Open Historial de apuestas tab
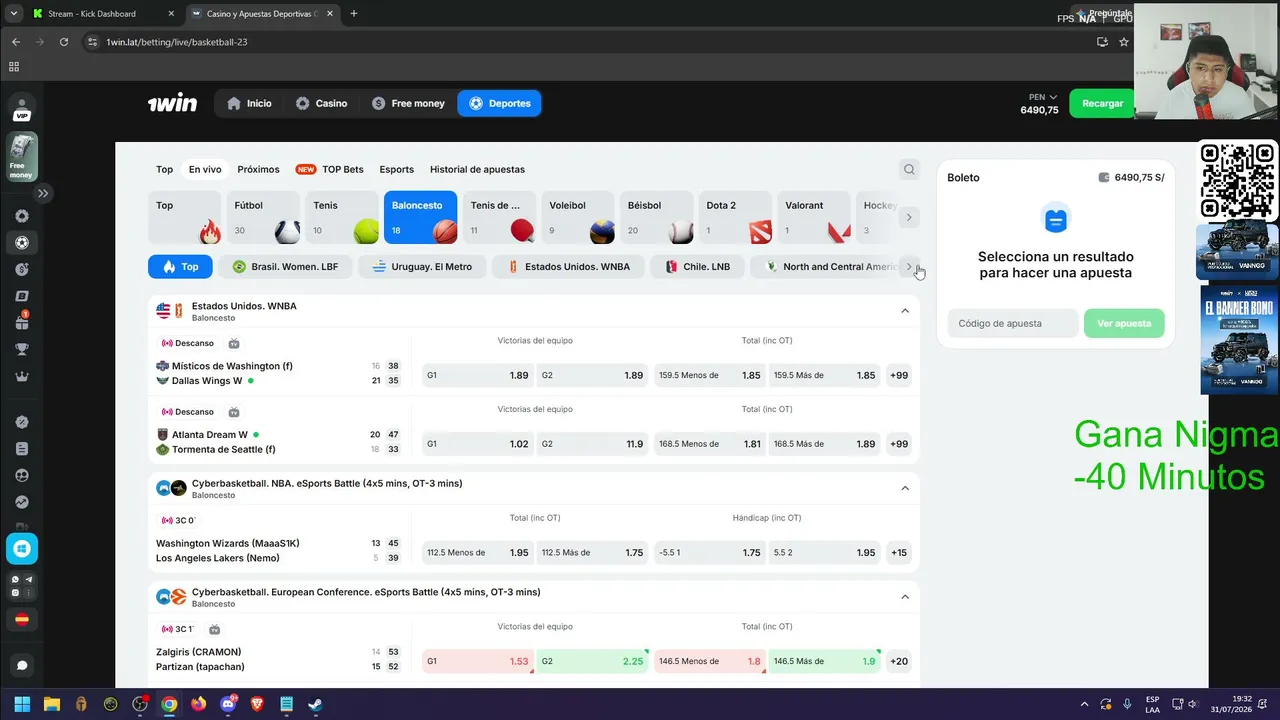The image size is (1280, 720). tap(477, 169)
